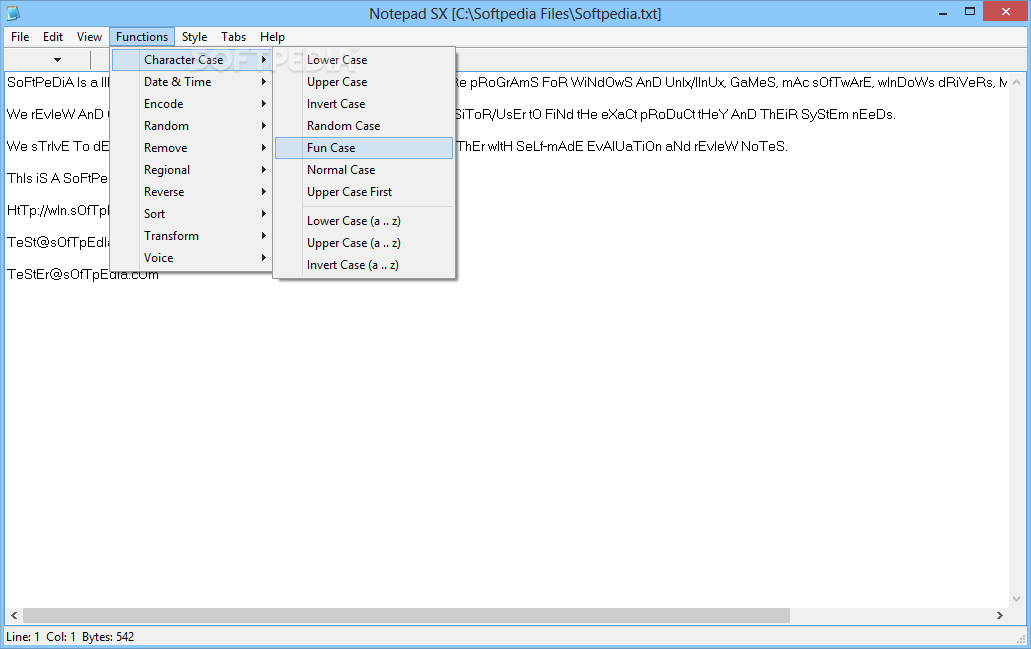Open the Tabs menu
Image resolution: width=1031 pixels, height=649 pixels.
pyautogui.click(x=233, y=37)
